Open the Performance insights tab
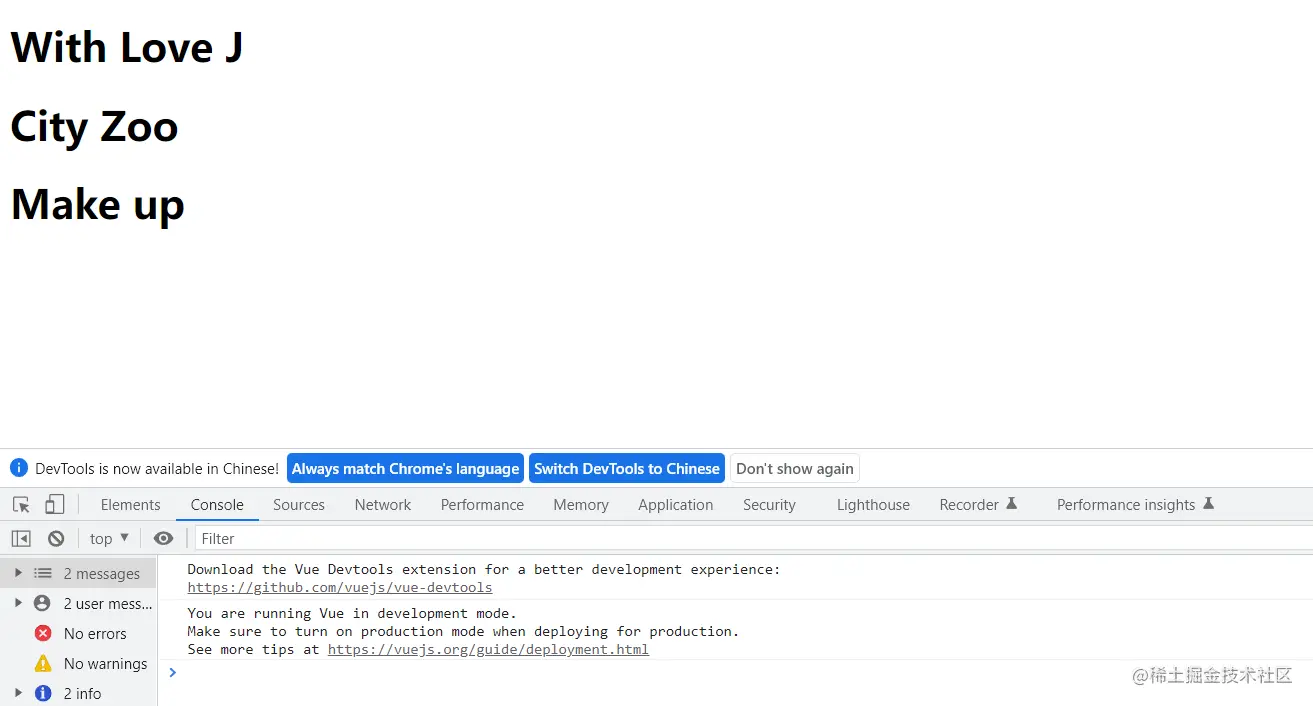Screen dimensions: 1313x706 click(1135, 505)
